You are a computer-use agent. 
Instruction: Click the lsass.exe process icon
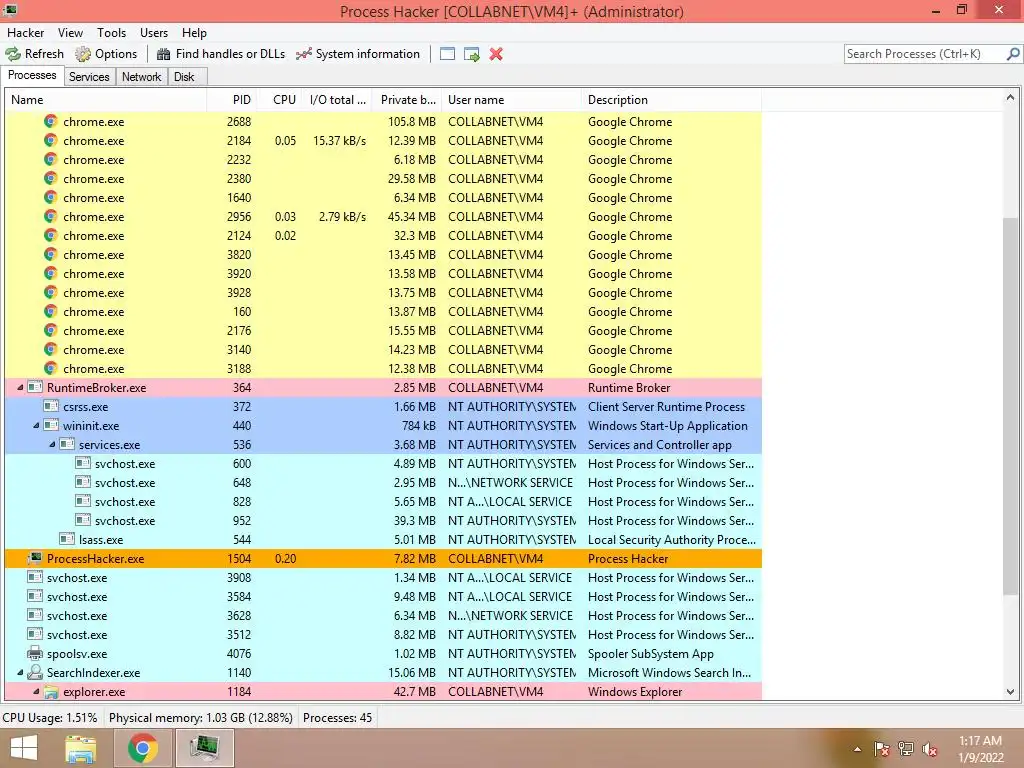click(x=67, y=539)
